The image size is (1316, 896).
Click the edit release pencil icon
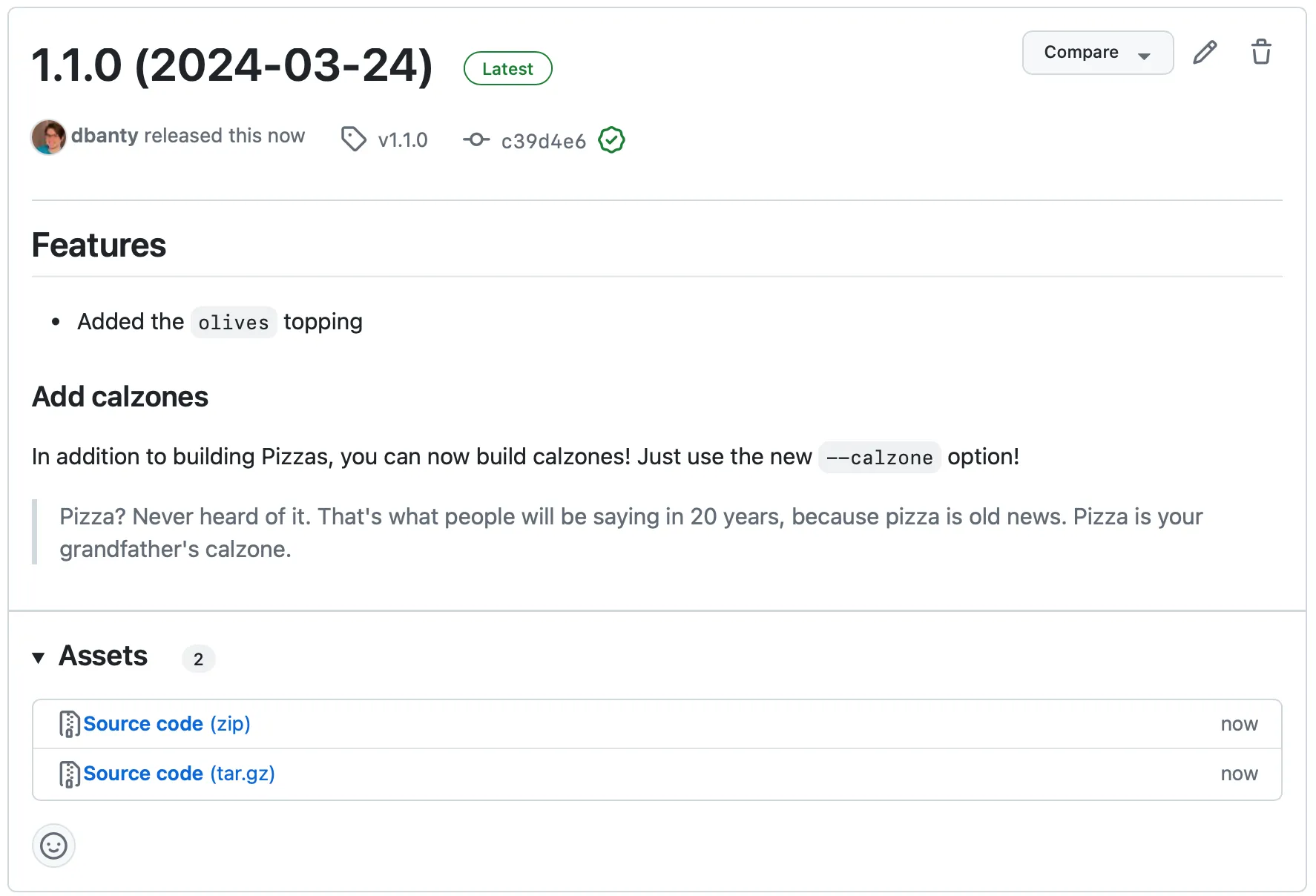[x=1205, y=52]
